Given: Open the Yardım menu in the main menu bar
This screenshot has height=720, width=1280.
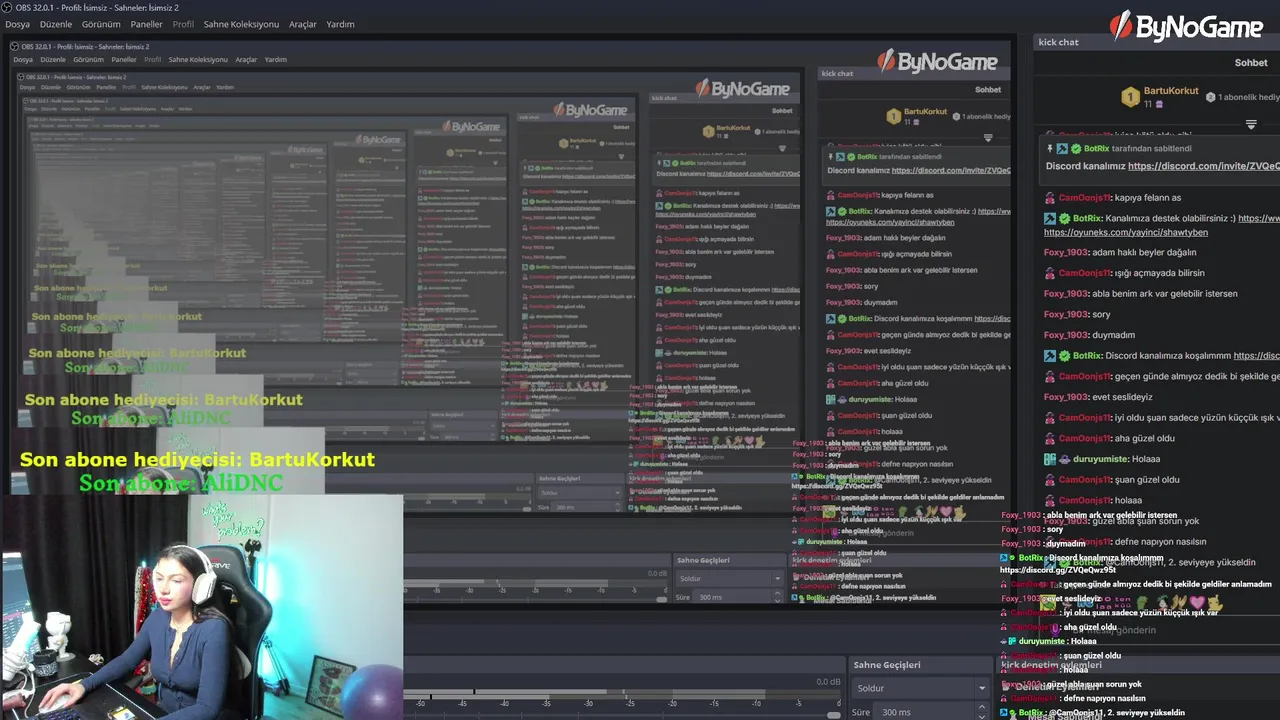Looking at the screenshot, I should pos(340,24).
